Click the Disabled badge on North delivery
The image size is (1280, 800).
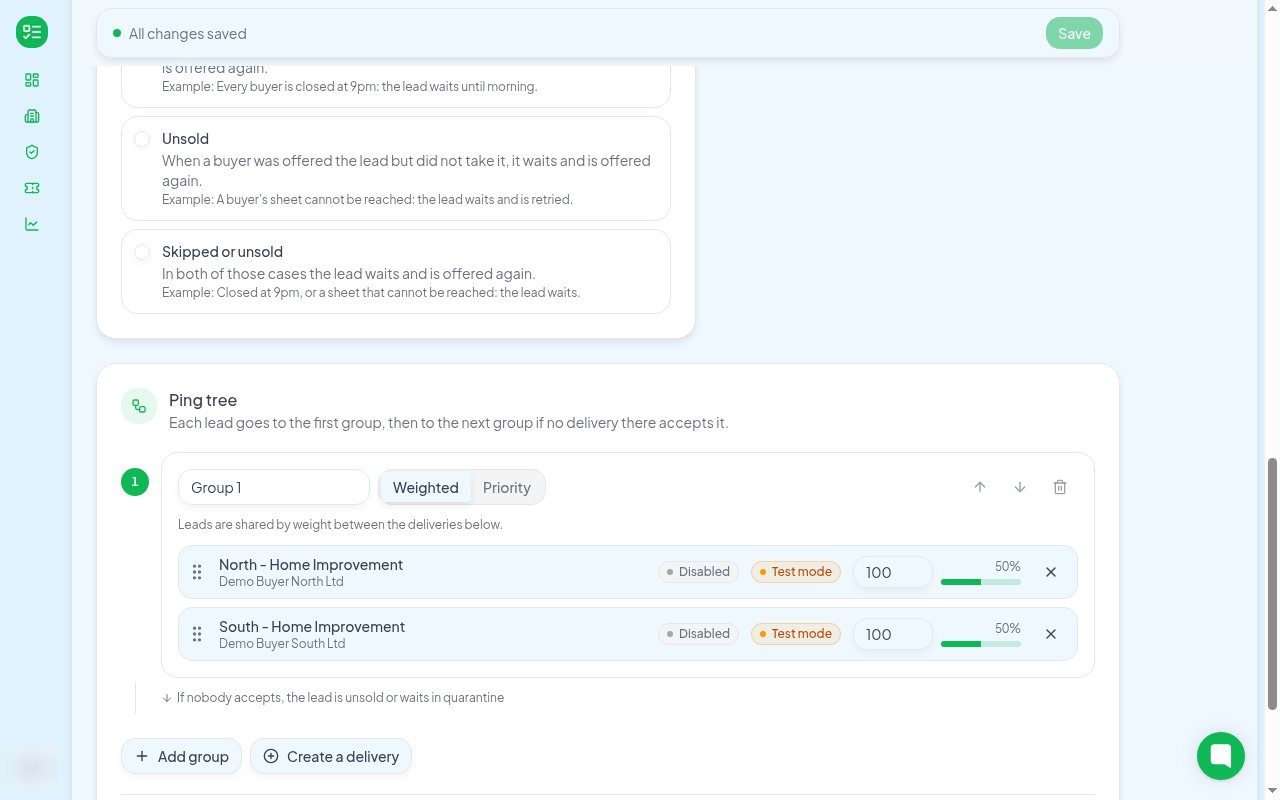pyautogui.click(x=698, y=572)
